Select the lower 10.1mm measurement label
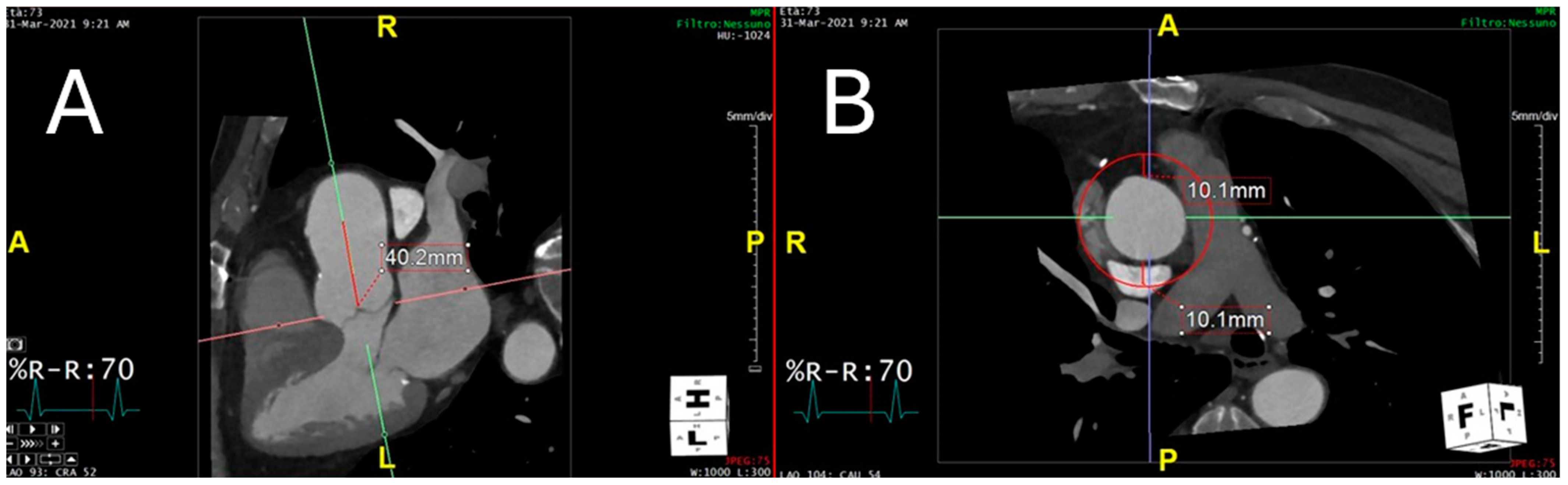 tap(1225, 320)
